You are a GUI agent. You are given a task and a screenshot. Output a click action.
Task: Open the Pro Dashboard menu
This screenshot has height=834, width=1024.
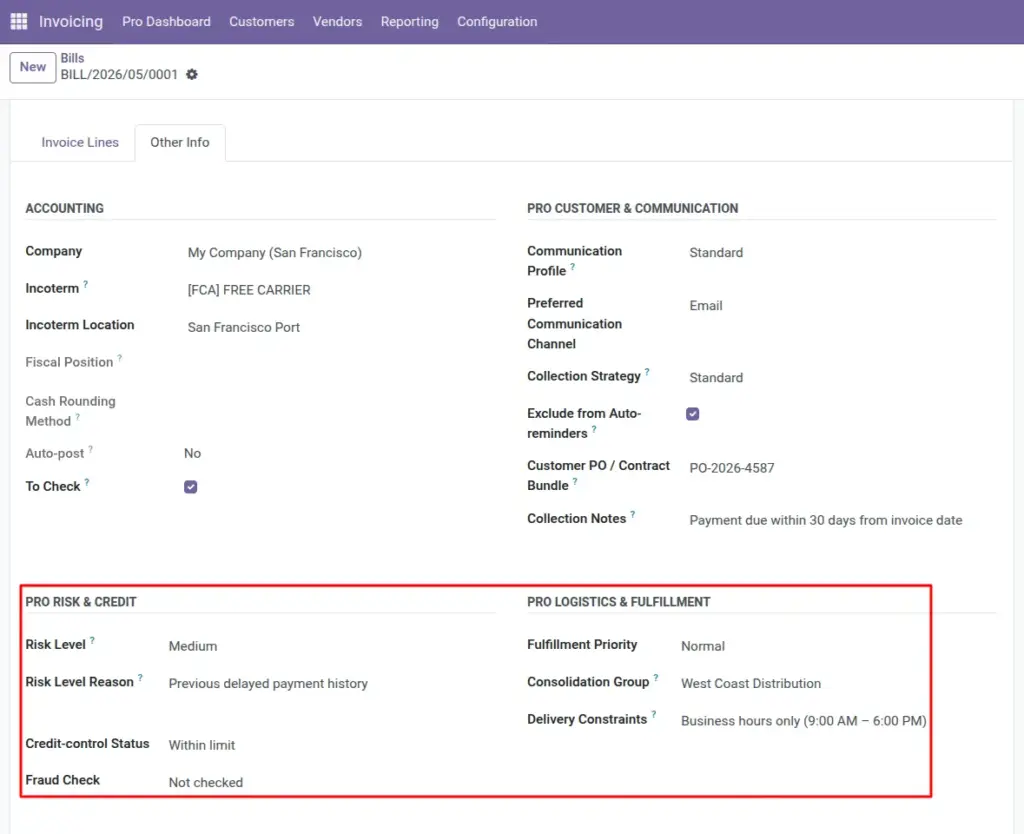167,22
